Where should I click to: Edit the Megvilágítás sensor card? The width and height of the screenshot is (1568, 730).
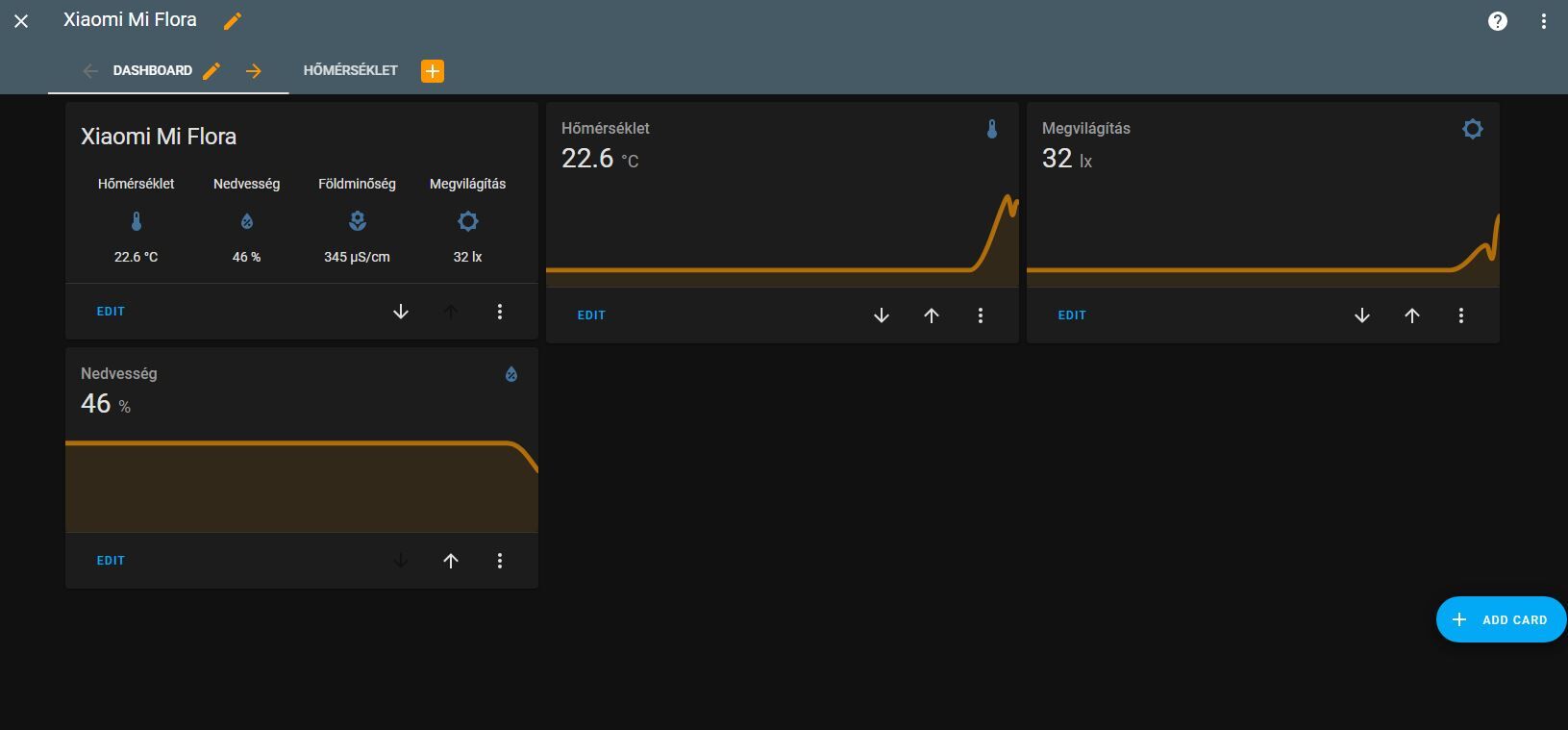pyautogui.click(x=1072, y=315)
